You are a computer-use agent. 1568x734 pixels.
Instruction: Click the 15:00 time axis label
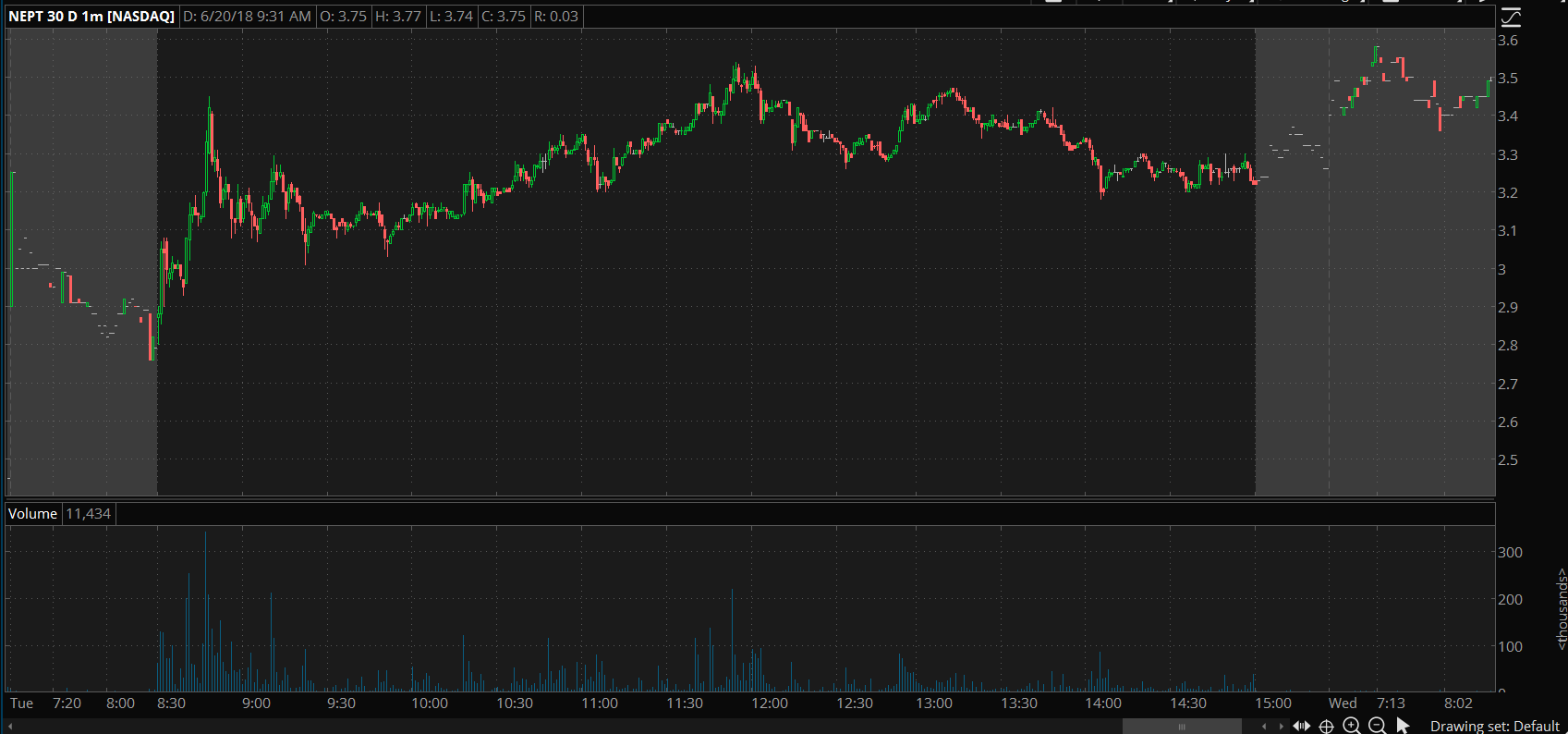pyautogui.click(x=1273, y=703)
